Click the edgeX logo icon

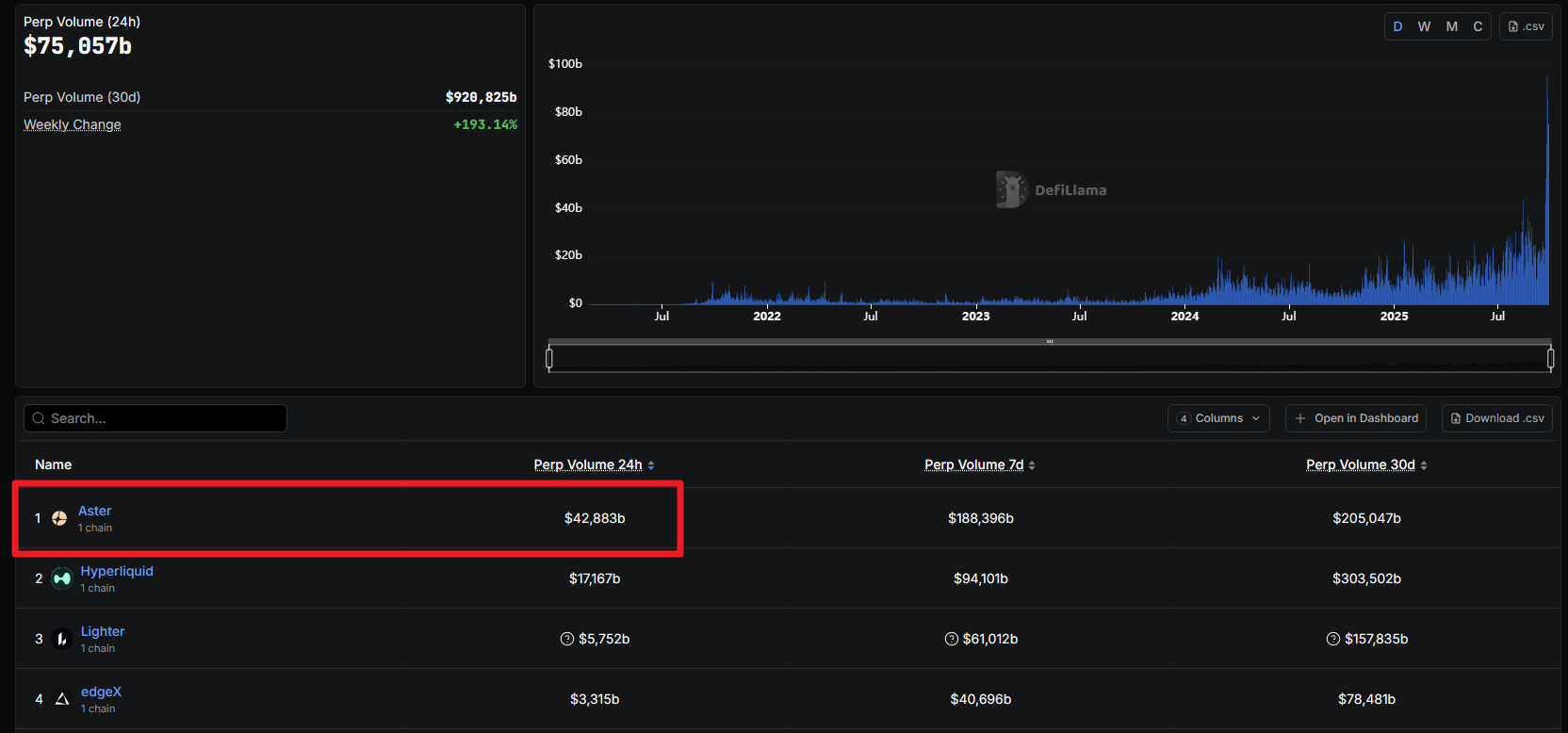click(x=62, y=699)
